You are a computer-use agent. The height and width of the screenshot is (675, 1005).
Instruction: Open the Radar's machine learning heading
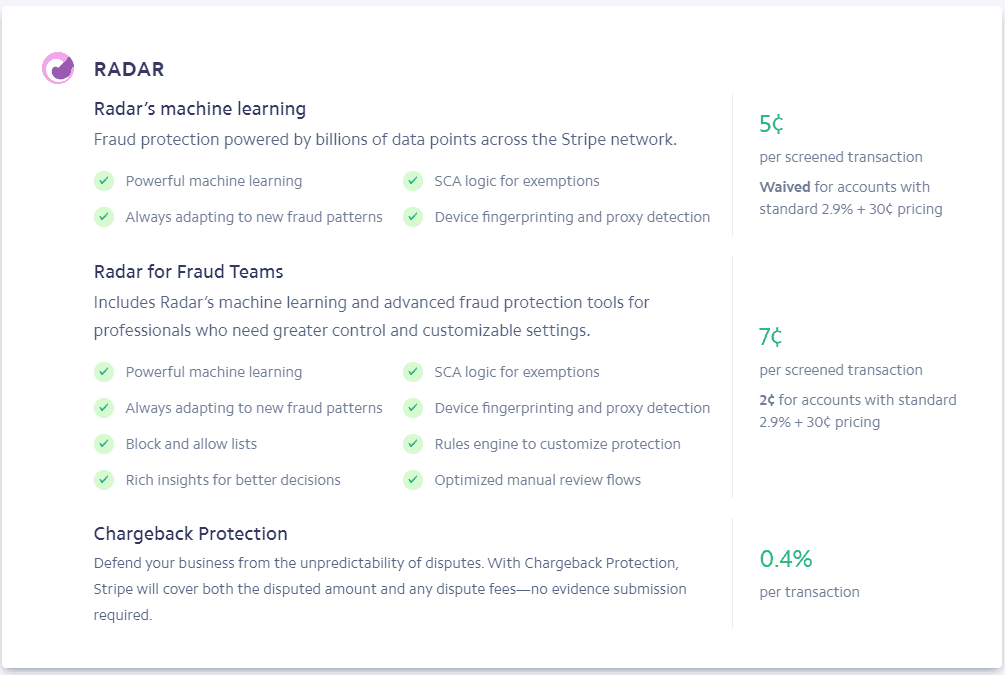coord(200,109)
